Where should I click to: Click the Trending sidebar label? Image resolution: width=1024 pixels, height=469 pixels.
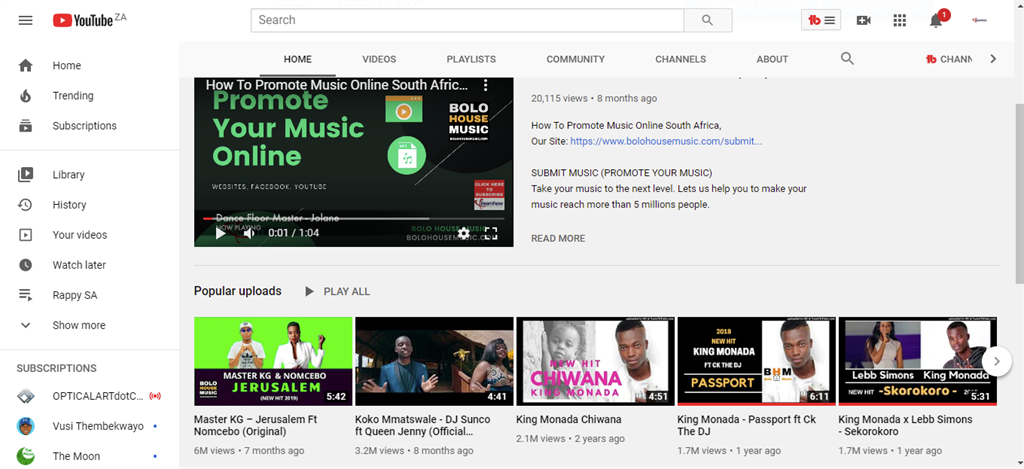tap(73, 95)
